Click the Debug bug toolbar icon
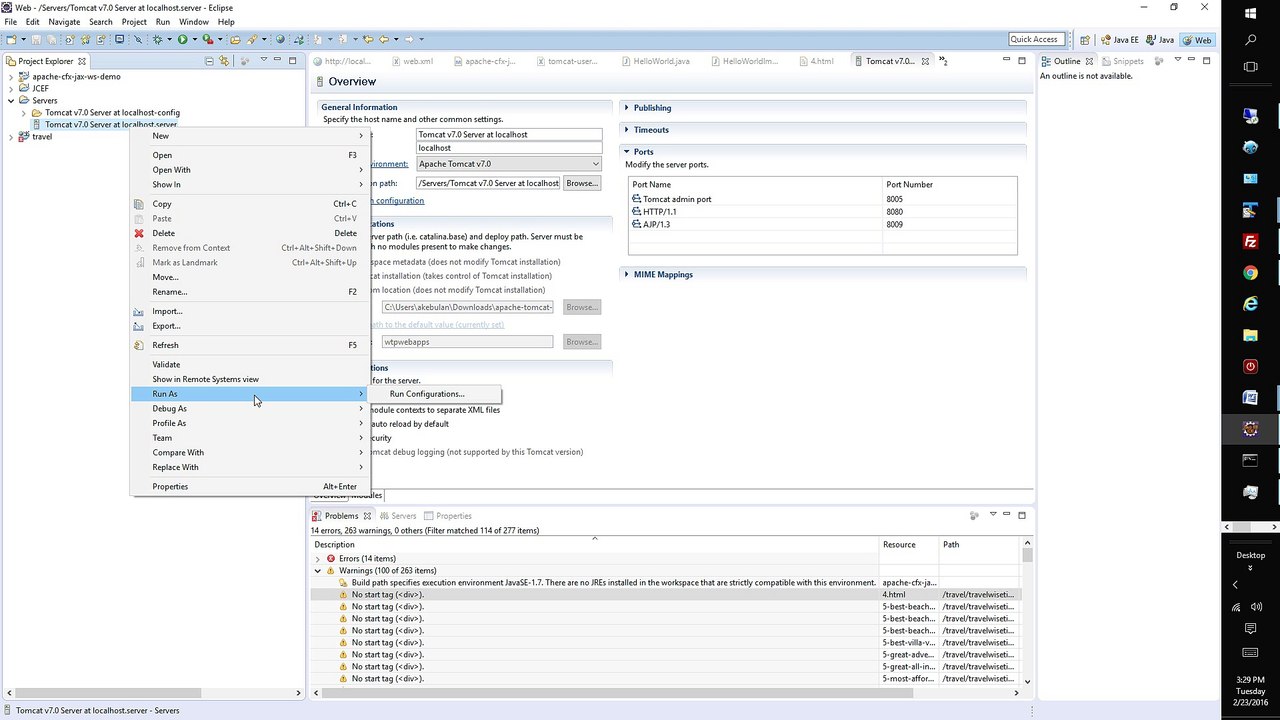The image size is (1280, 720). pos(157,39)
